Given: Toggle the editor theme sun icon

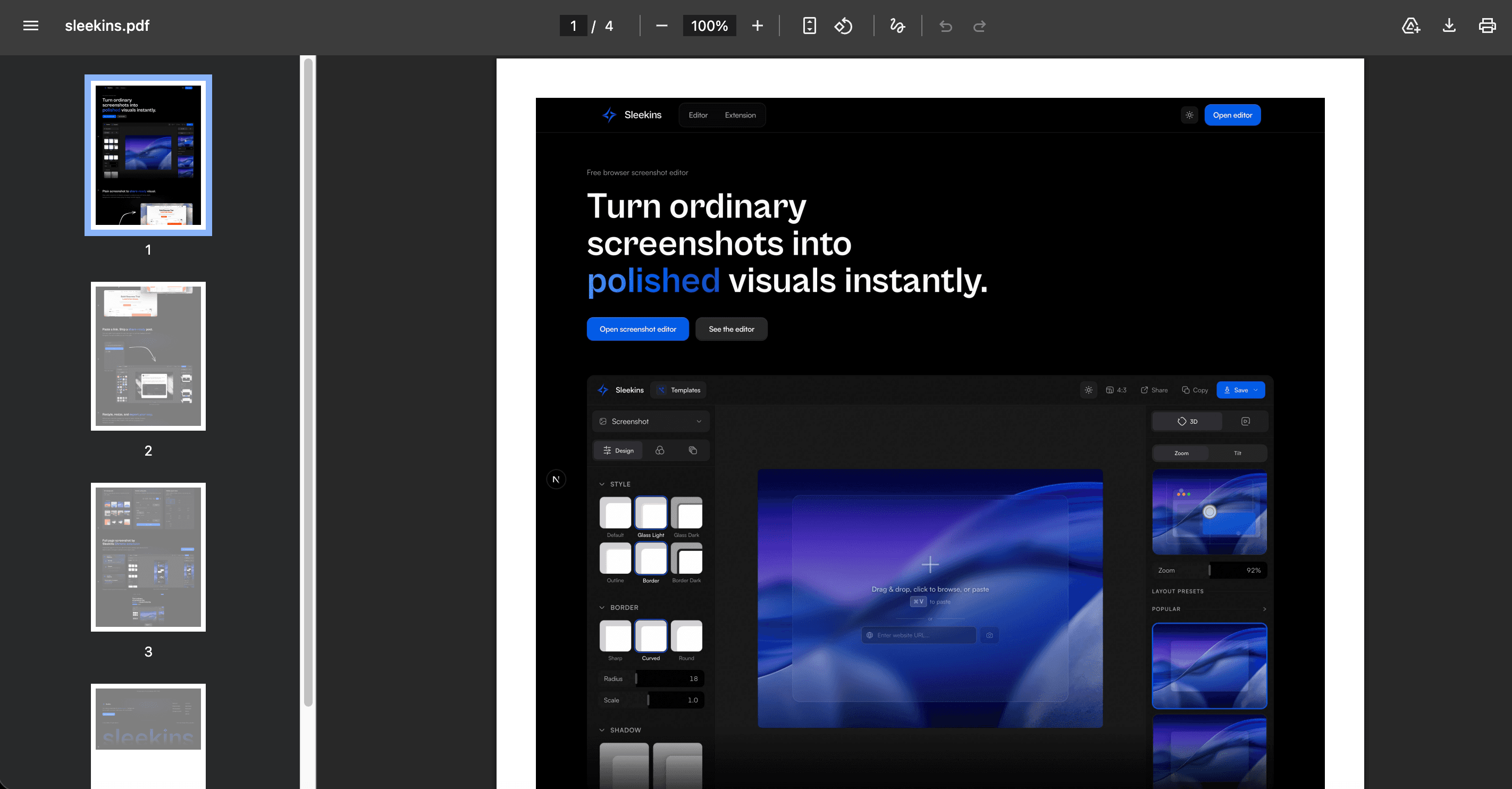Looking at the screenshot, I should (x=1088, y=390).
